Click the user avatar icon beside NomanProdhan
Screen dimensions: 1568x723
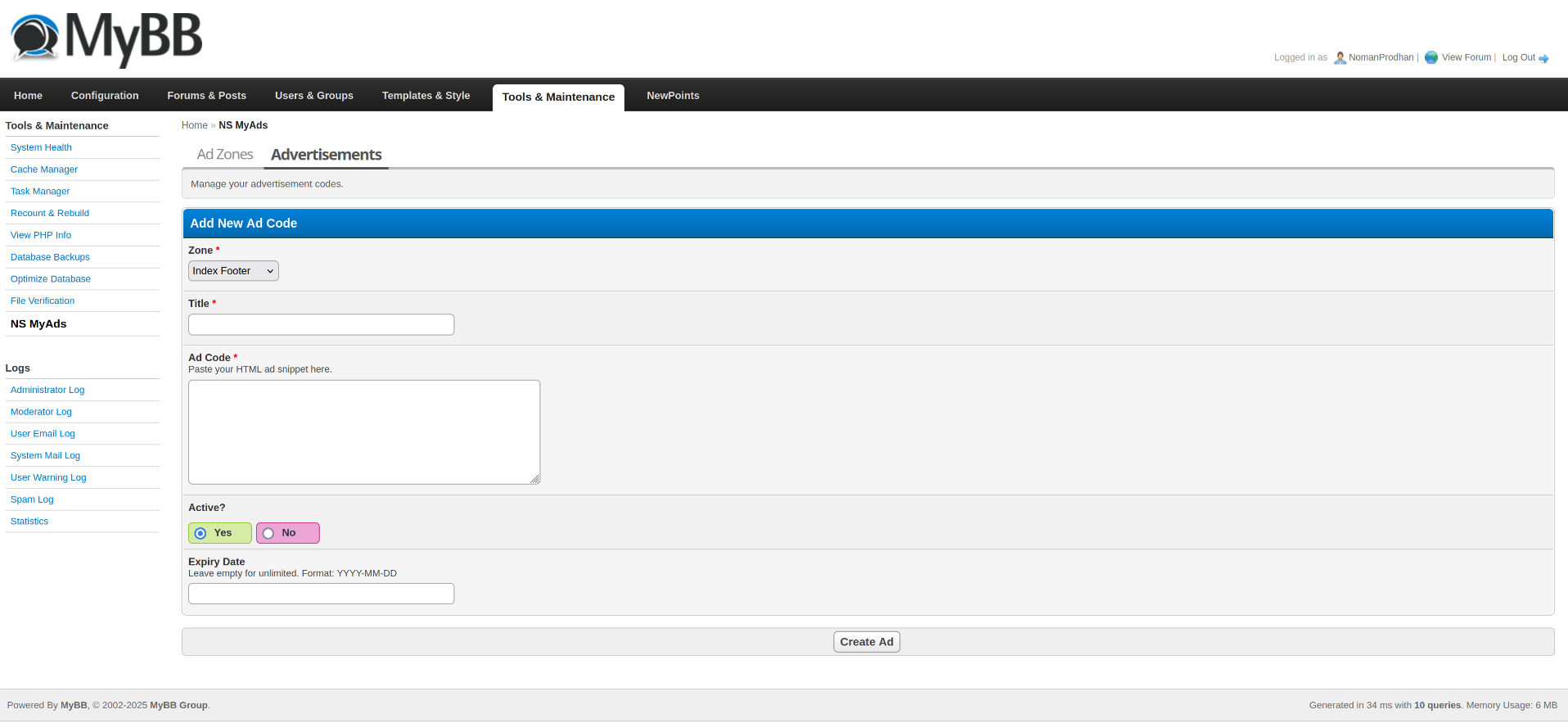(1340, 57)
